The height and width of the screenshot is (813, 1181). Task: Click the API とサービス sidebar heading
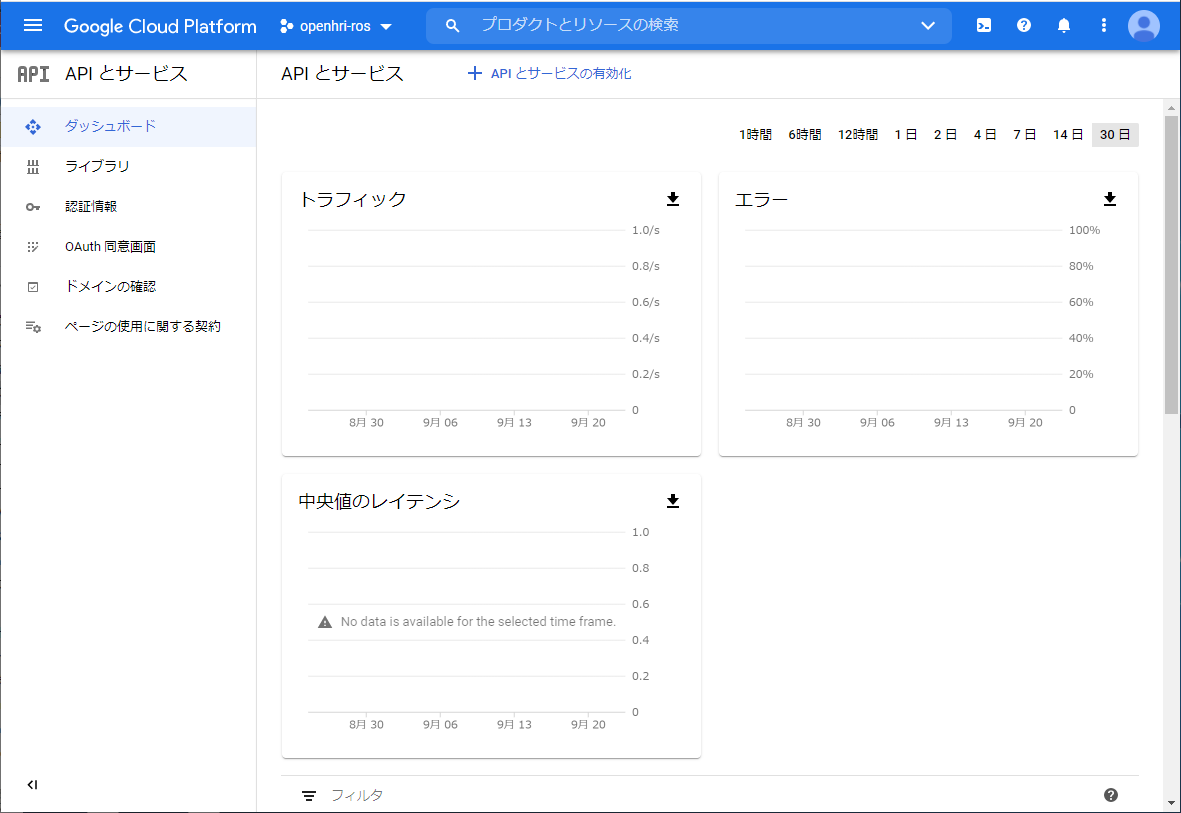click(x=127, y=74)
